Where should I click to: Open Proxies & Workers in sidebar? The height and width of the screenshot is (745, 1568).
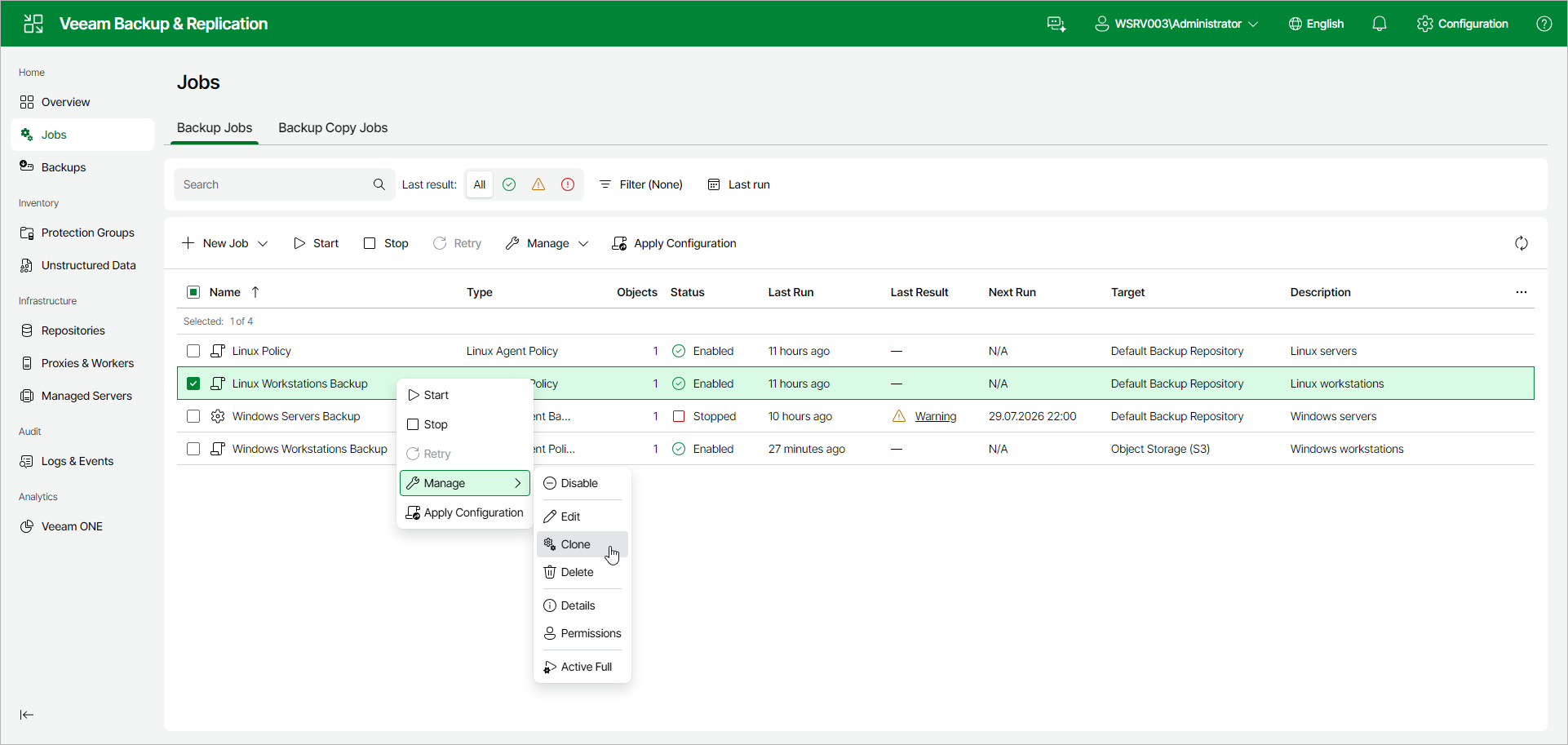point(82,363)
